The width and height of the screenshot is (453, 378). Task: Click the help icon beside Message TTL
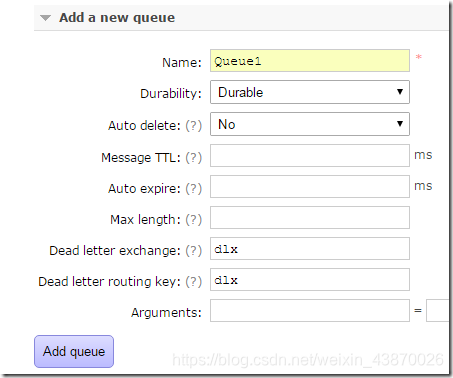pos(194,157)
